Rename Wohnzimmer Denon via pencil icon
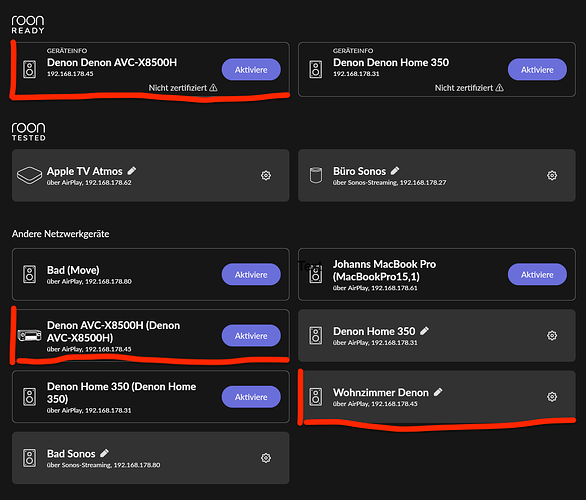The height and width of the screenshot is (500, 586). (x=438, y=392)
